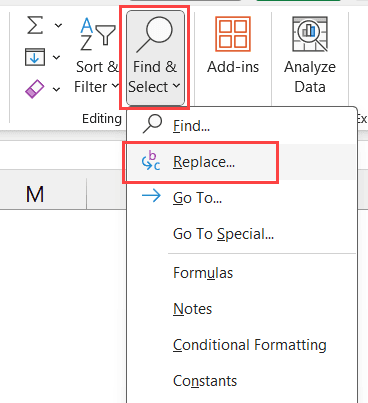The width and height of the screenshot is (368, 403).
Task: Select the column M header
Action: pos(35,194)
